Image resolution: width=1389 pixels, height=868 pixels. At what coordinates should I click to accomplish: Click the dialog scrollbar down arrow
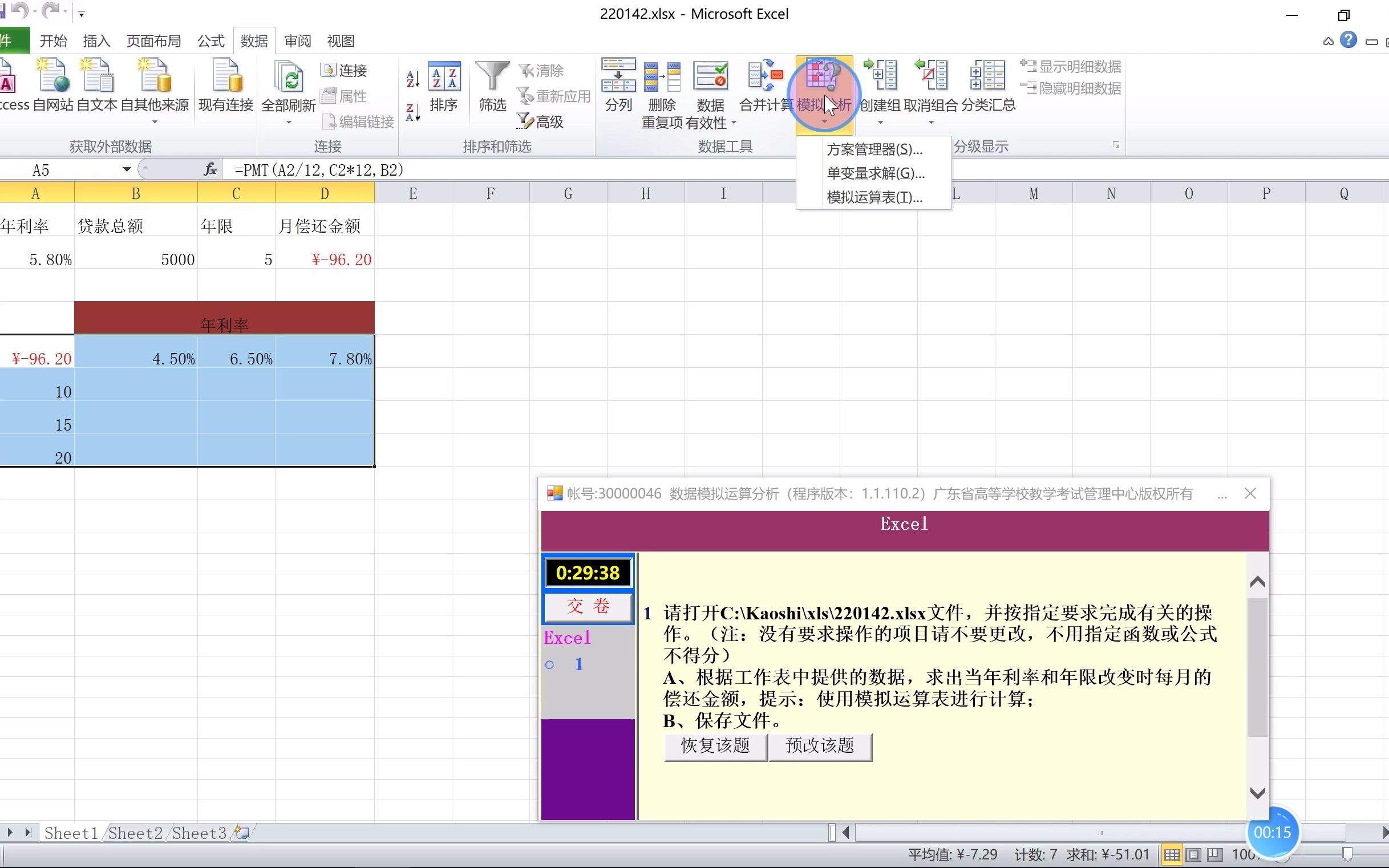point(1256,792)
